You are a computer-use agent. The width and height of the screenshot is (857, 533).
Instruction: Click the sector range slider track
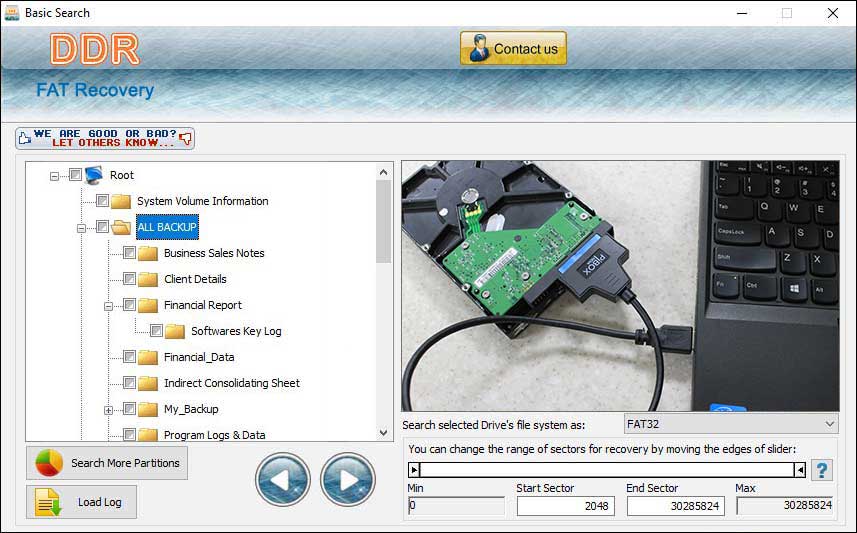[607, 470]
